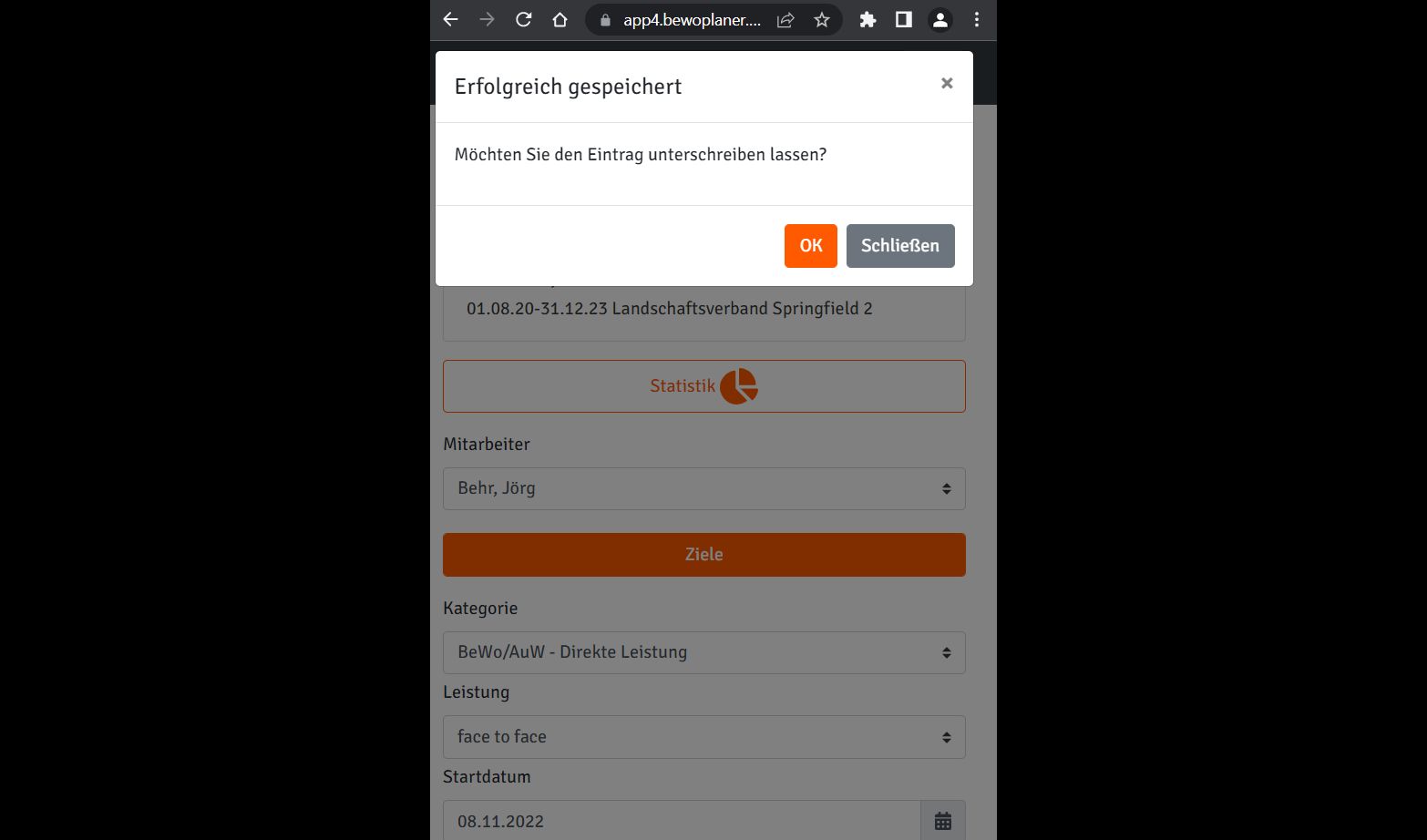The height and width of the screenshot is (840, 1427).
Task: Open the user profile avatar
Action: click(940, 19)
